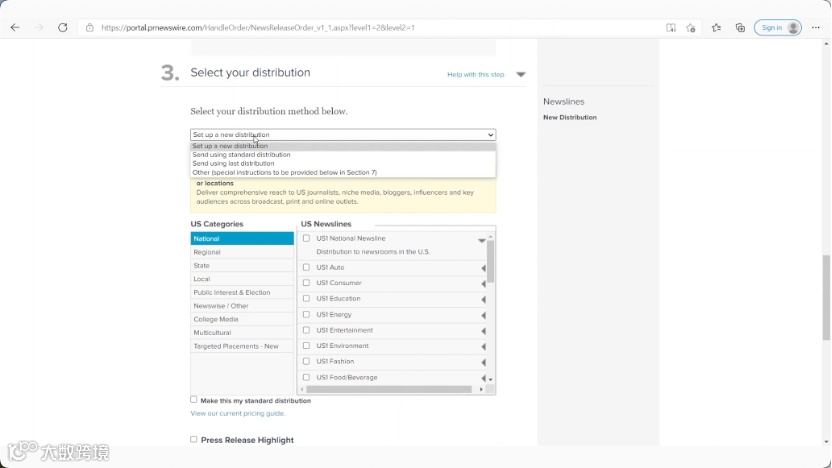This screenshot has height=468, width=832.
Task: Expand the US1 Auto details arrow
Action: (x=483, y=268)
